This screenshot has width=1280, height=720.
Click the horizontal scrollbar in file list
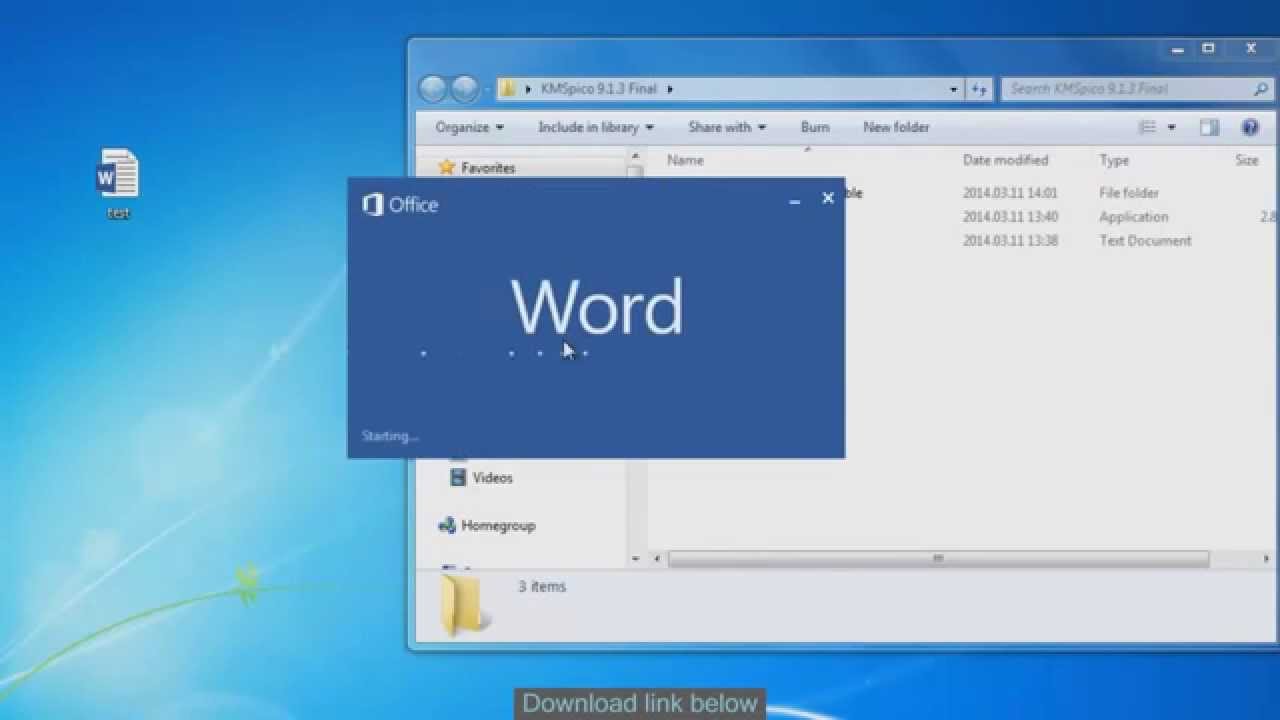coord(938,559)
